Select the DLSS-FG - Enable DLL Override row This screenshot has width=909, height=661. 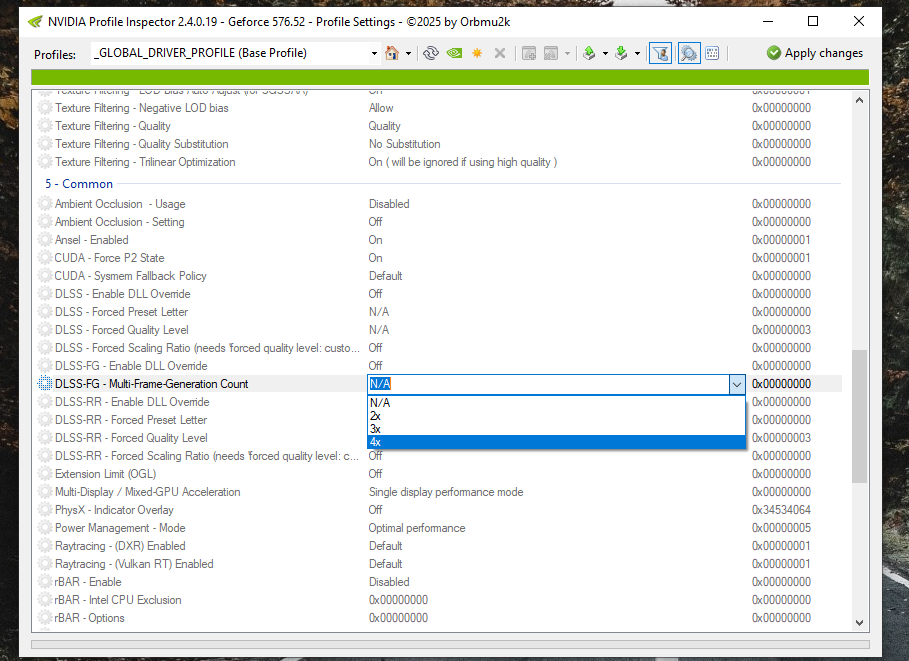[x=437, y=366]
